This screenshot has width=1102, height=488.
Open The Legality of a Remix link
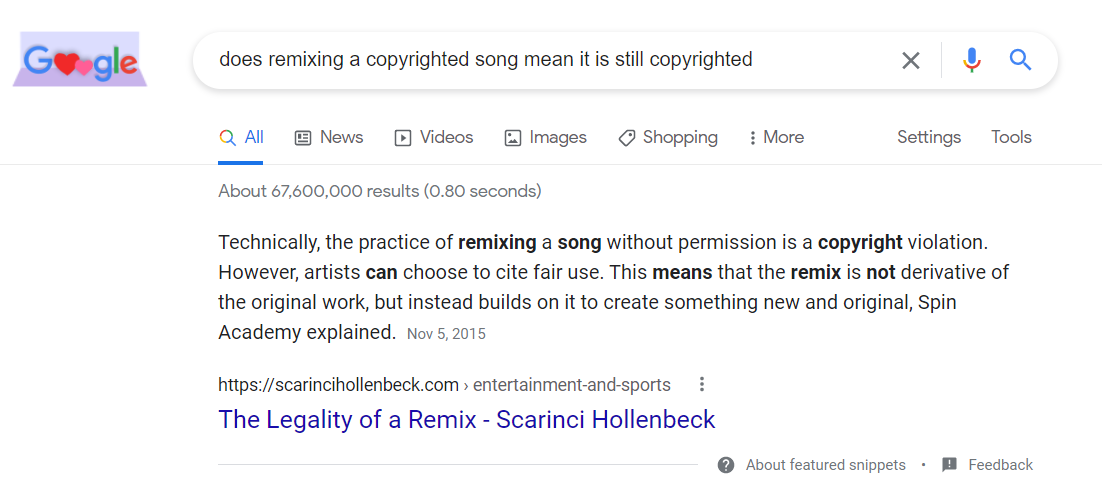coord(466,419)
